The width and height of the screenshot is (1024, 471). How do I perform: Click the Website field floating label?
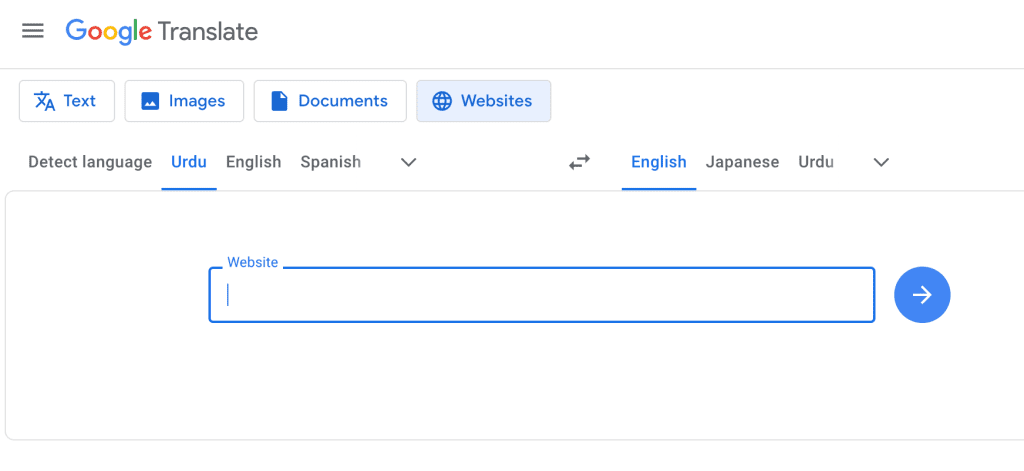pyautogui.click(x=252, y=262)
